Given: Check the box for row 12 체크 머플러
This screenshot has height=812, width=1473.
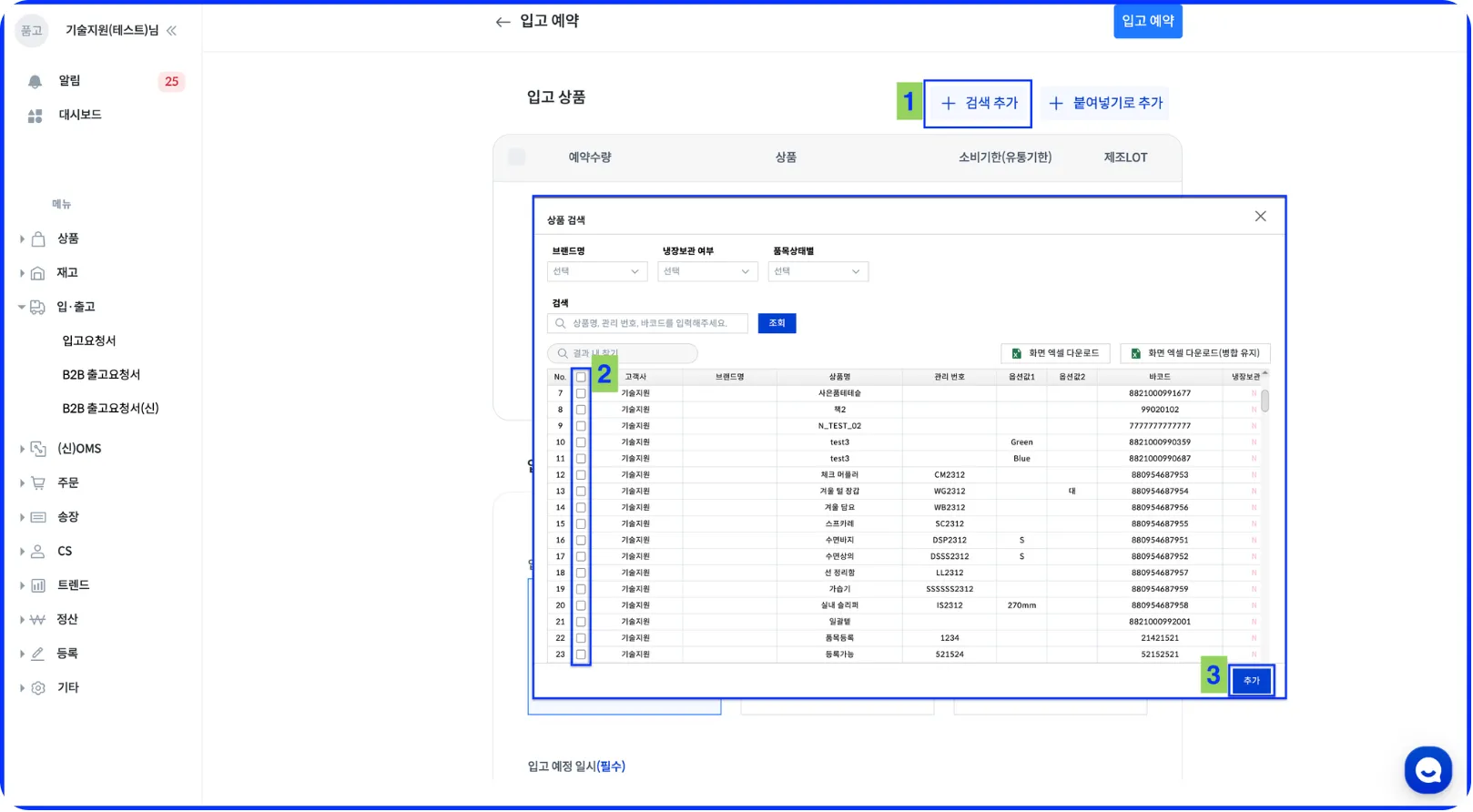Looking at the screenshot, I should coord(581,475).
